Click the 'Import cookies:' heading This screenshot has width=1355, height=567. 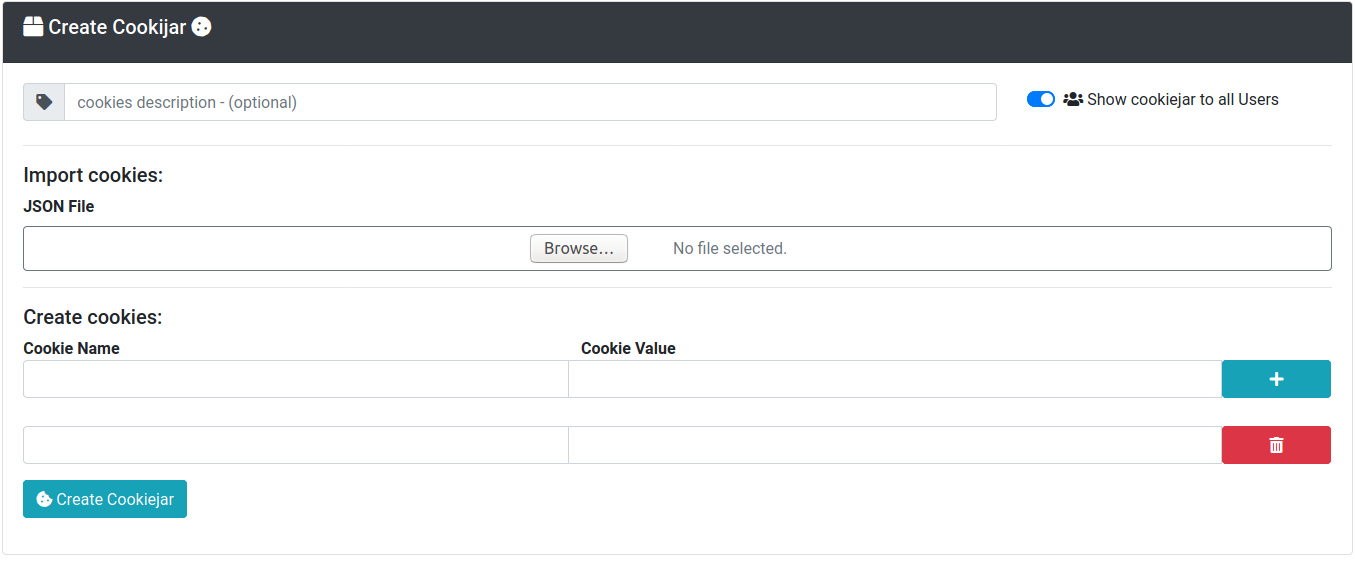pos(93,175)
